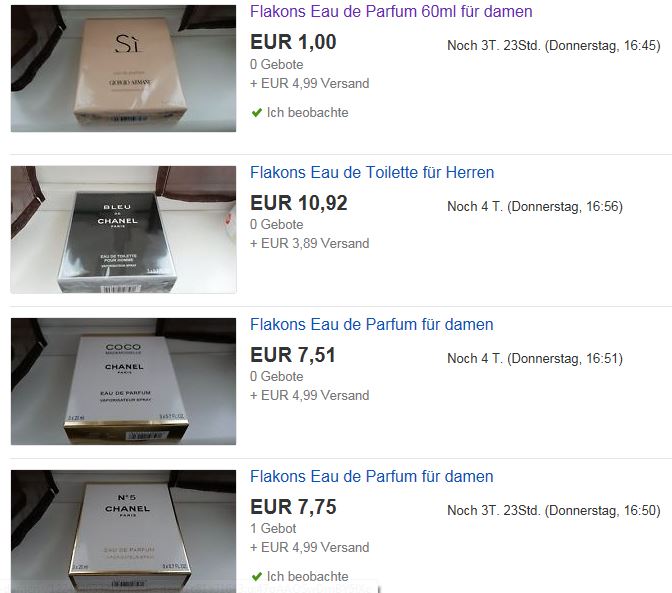Viewport: 672px width, 593px height.
Task: Click '1 Gebot' bid count
Action: (x=273, y=528)
